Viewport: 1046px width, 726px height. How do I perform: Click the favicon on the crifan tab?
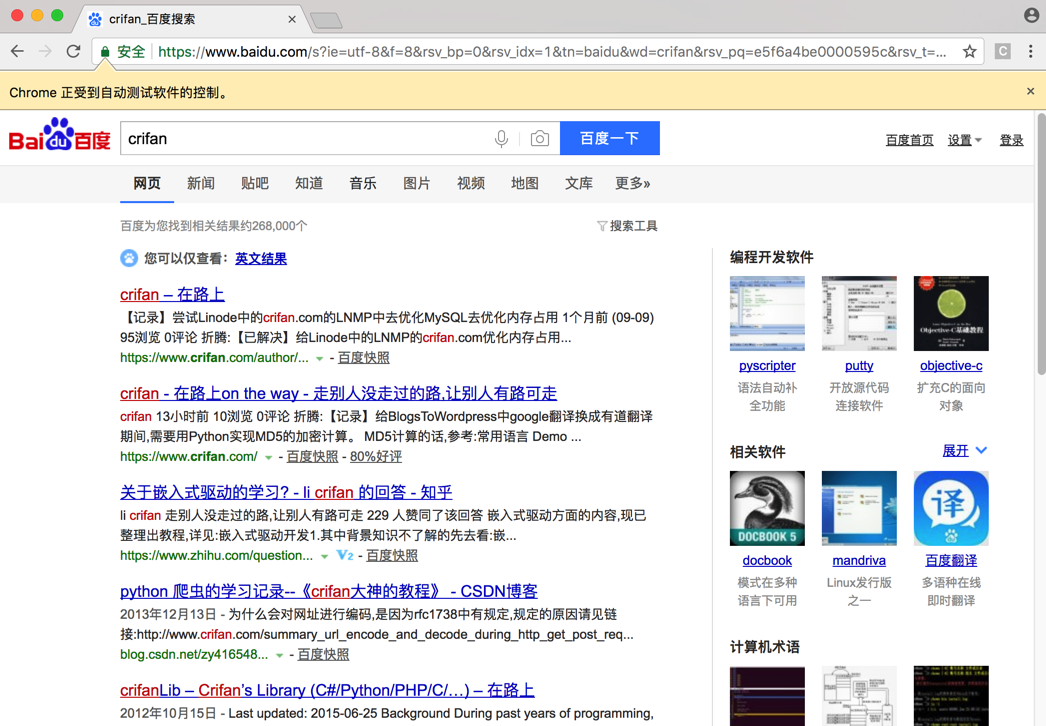tap(95, 19)
